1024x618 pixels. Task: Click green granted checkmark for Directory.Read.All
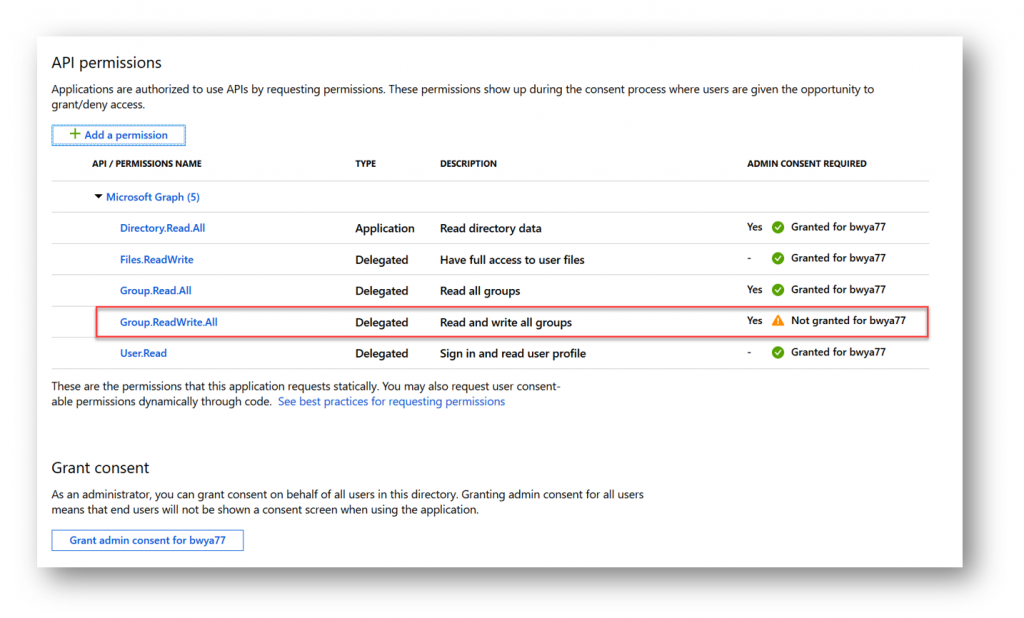[x=778, y=227]
